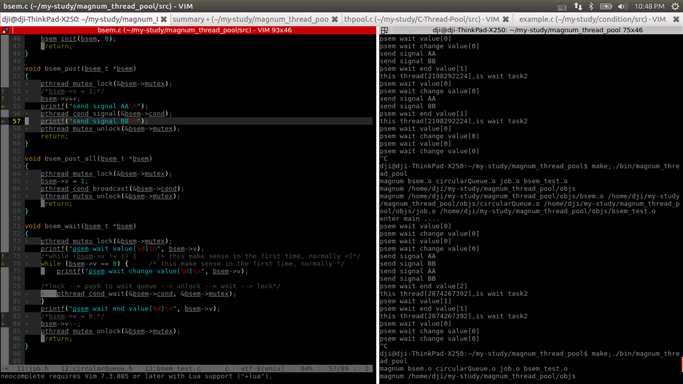Click the 'void bsem_post' function line
Viewport: 683px width, 384px height.
[x=81, y=68]
